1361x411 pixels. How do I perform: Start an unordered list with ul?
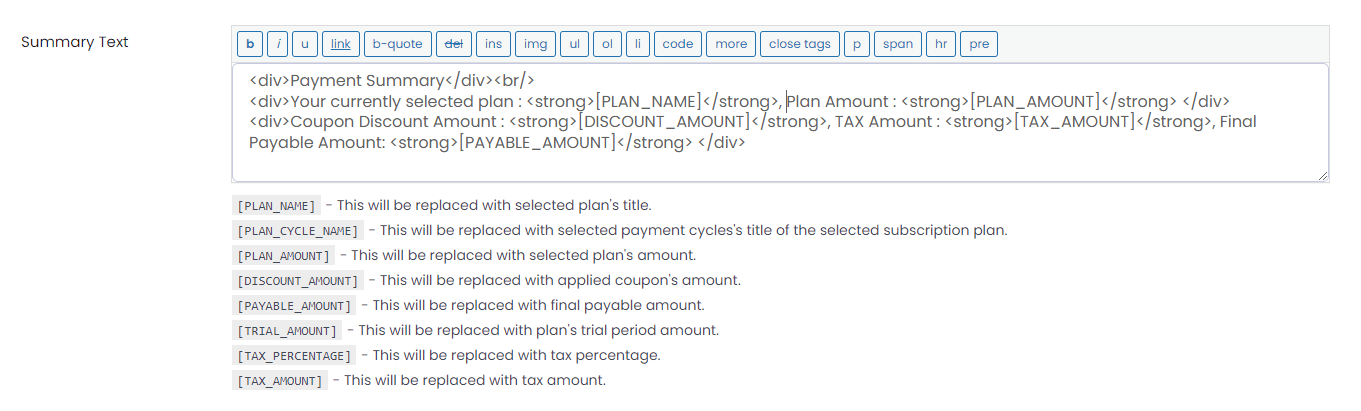pyautogui.click(x=574, y=44)
